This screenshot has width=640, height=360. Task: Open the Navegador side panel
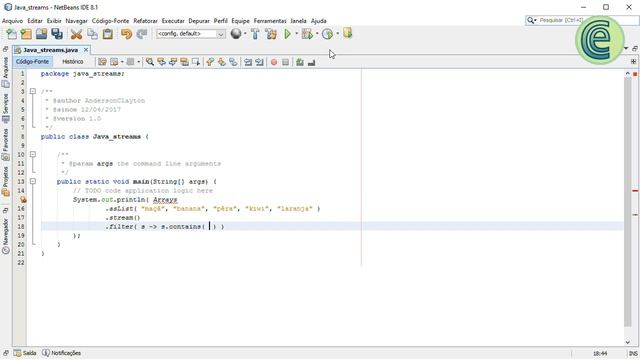click(x=6, y=236)
